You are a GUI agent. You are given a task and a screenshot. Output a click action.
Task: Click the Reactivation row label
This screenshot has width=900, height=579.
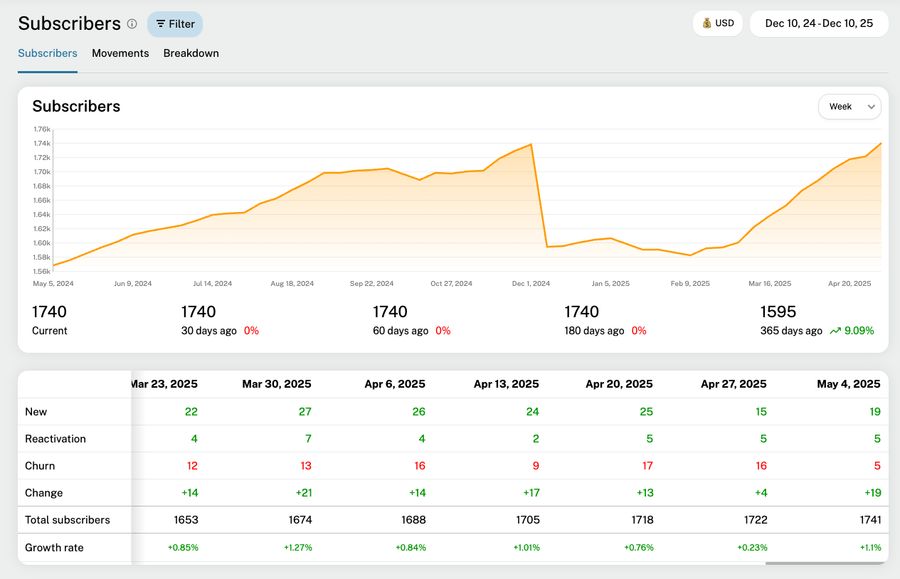[x=55, y=439]
